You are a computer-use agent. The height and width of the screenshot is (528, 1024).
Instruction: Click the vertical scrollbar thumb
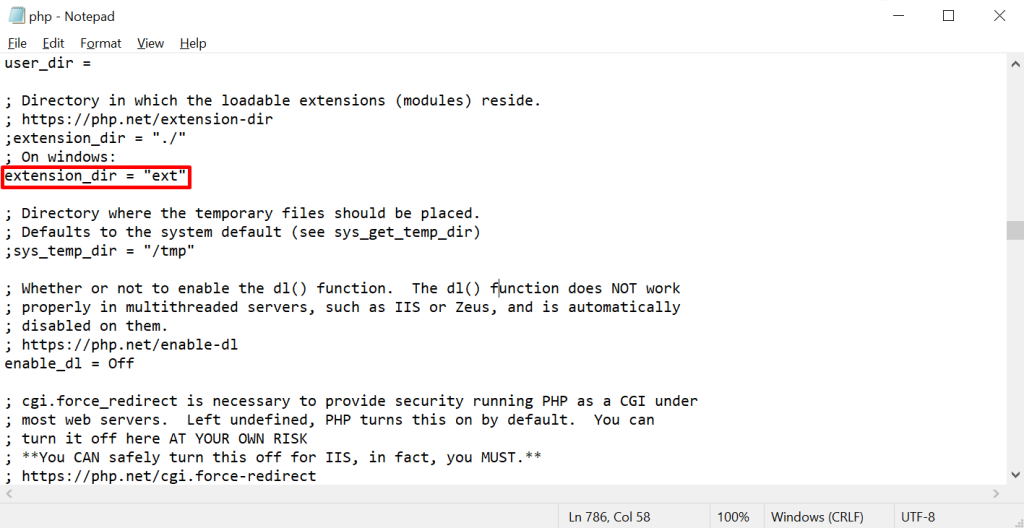(1015, 230)
